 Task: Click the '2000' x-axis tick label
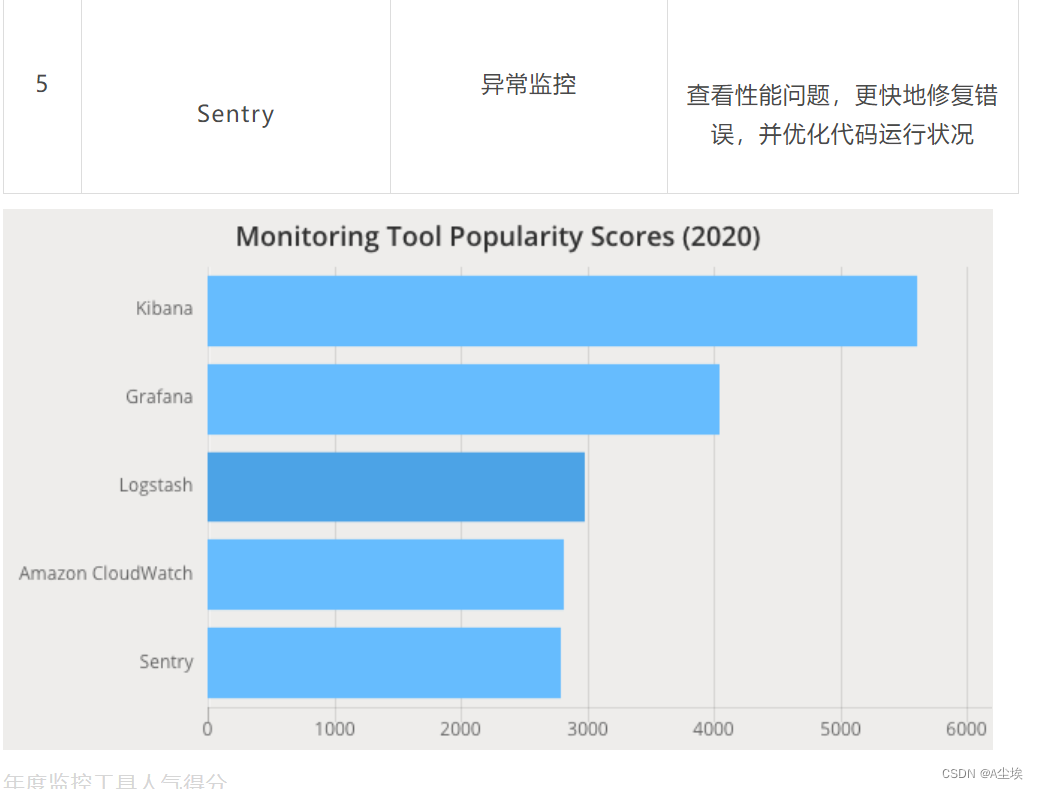pos(461,729)
